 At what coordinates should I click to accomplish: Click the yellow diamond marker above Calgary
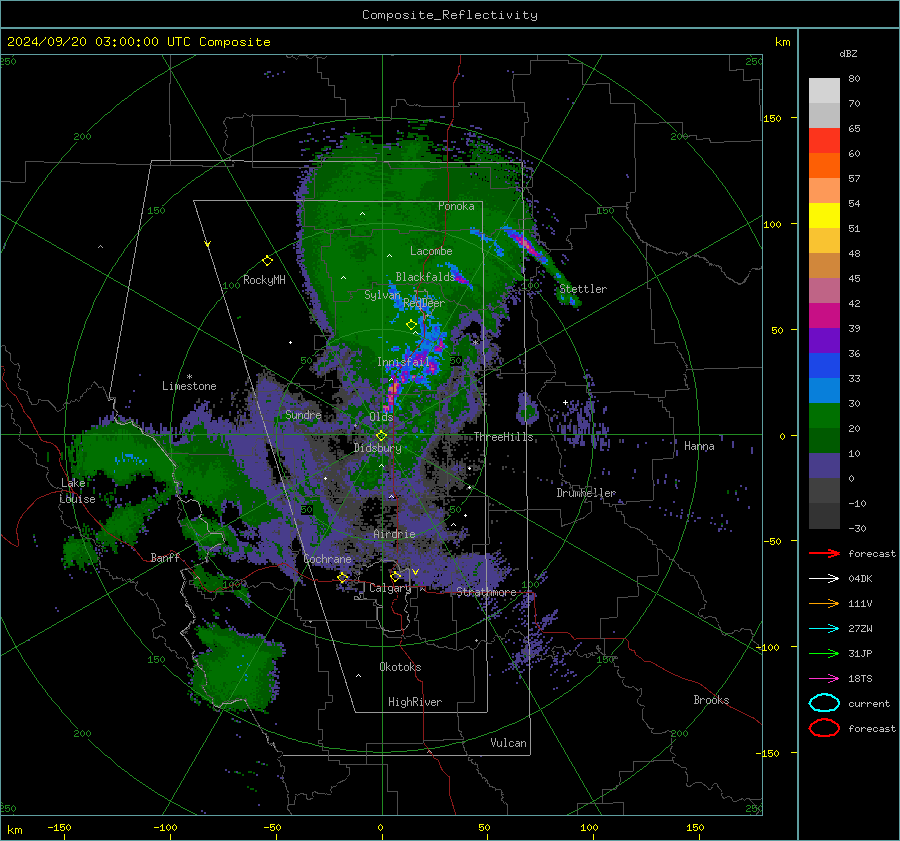pyautogui.click(x=395, y=576)
